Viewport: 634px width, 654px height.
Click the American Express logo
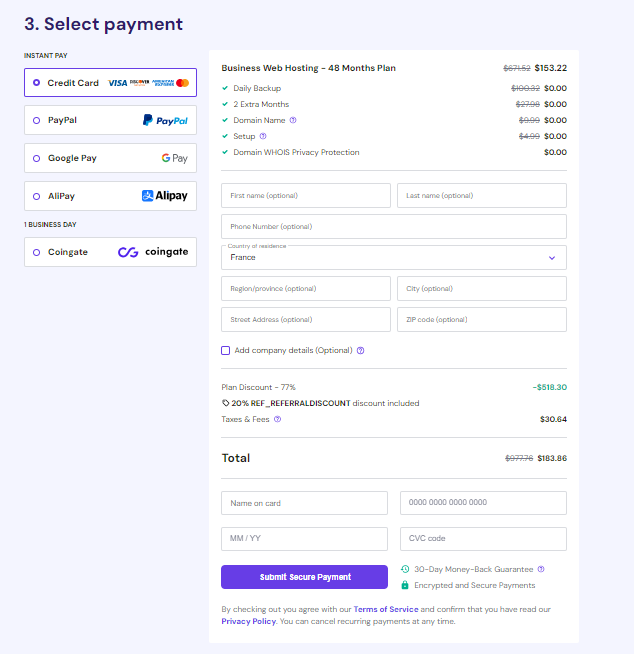coord(163,83)
